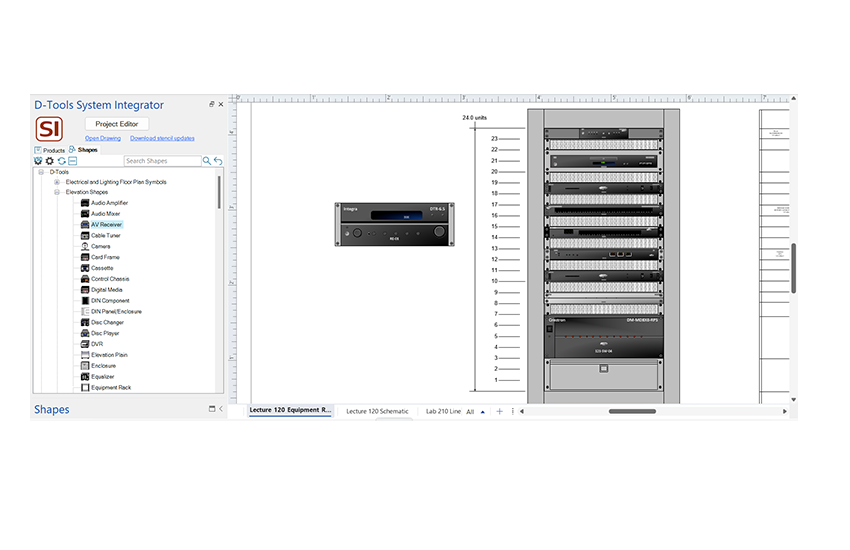Open the Project Editor

[x=117, y=124]
